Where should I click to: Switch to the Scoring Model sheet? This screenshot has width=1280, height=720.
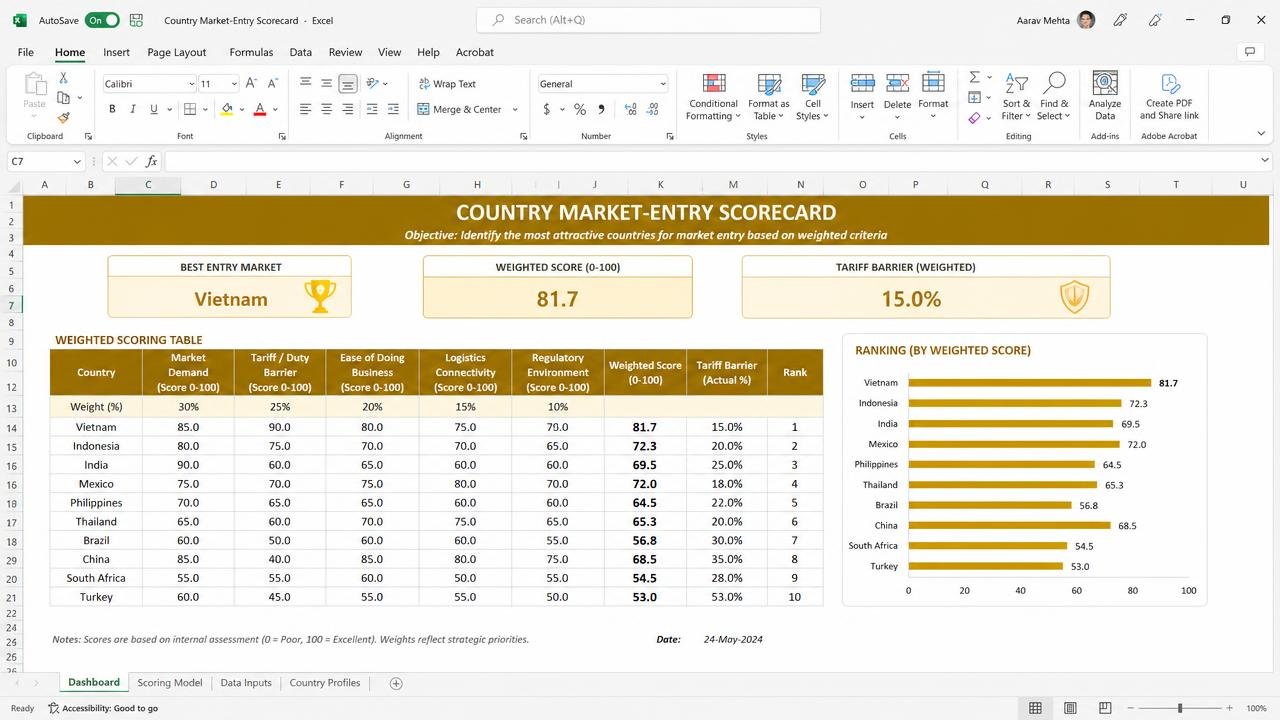click(x=169, y=683)
